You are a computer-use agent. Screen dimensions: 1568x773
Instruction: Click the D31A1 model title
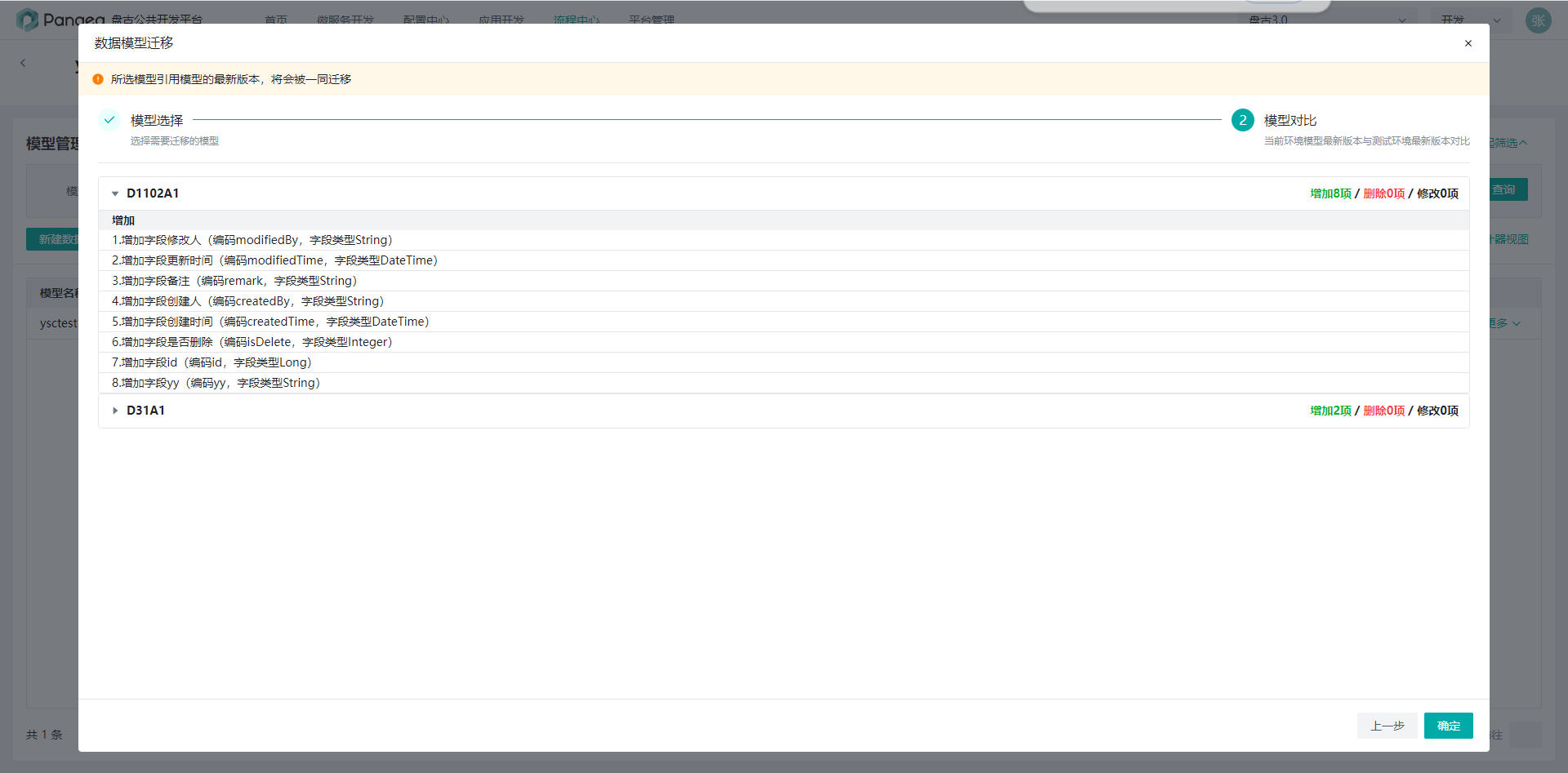pyautogui.click(x=145, y=411)
